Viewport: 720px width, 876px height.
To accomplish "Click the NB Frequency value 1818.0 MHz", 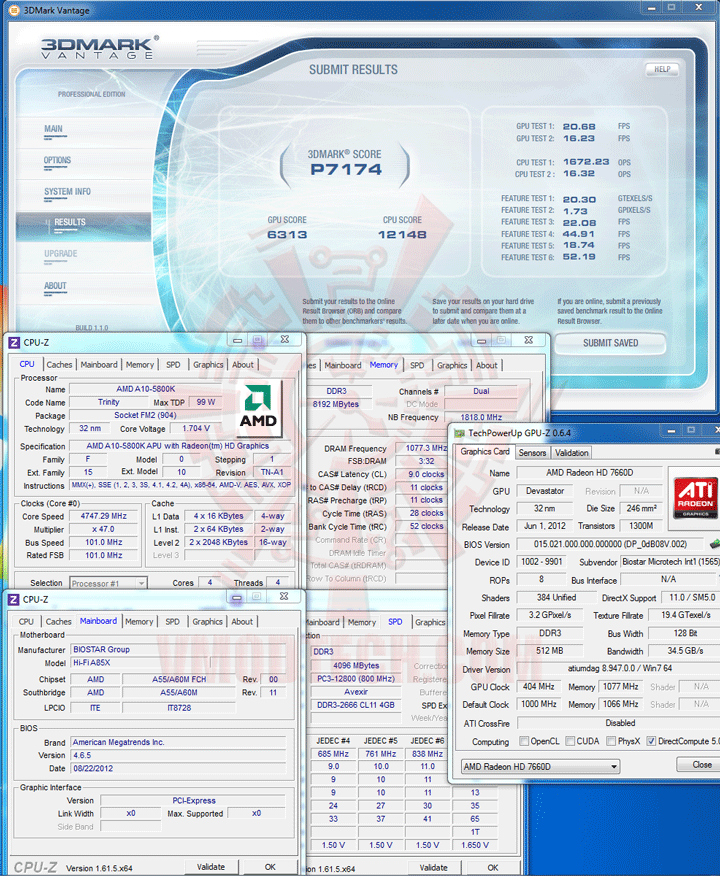I will point(481,417).
